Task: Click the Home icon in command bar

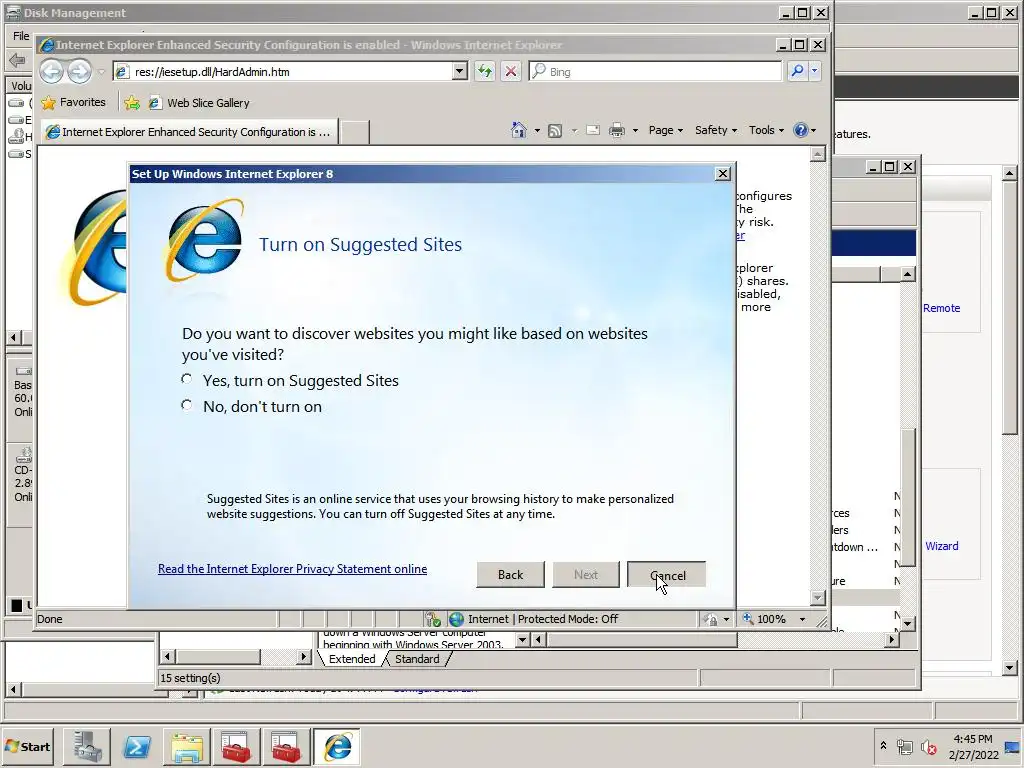Action: [519, 130]
